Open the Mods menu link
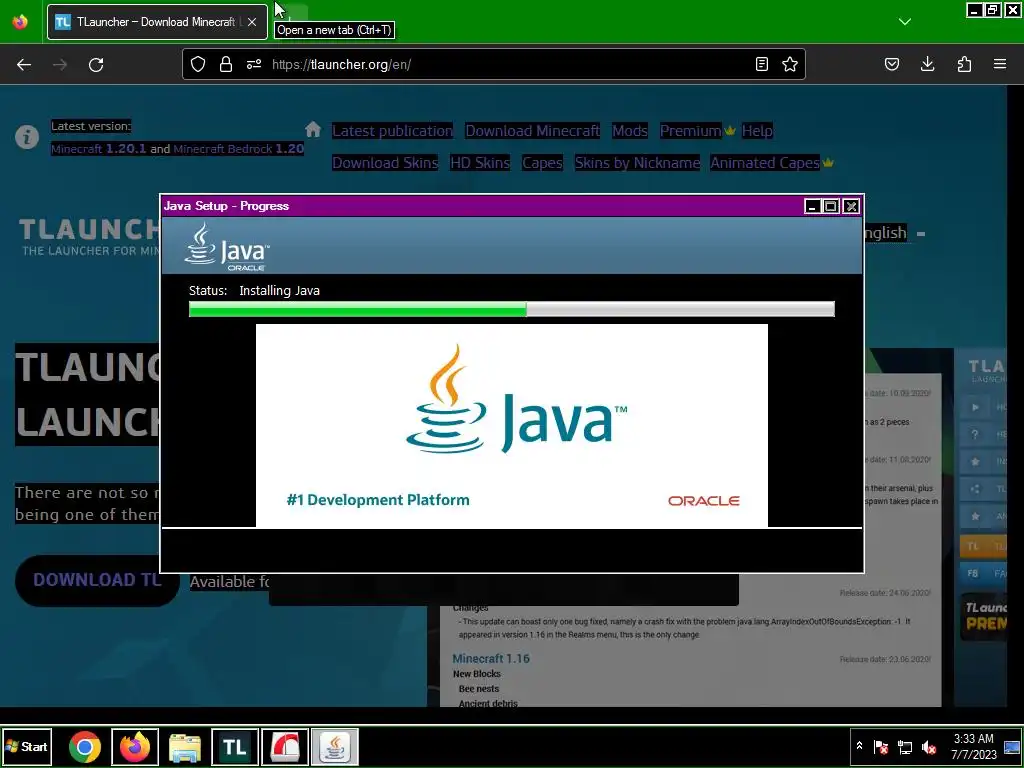1024x768 pixels. 630,131
